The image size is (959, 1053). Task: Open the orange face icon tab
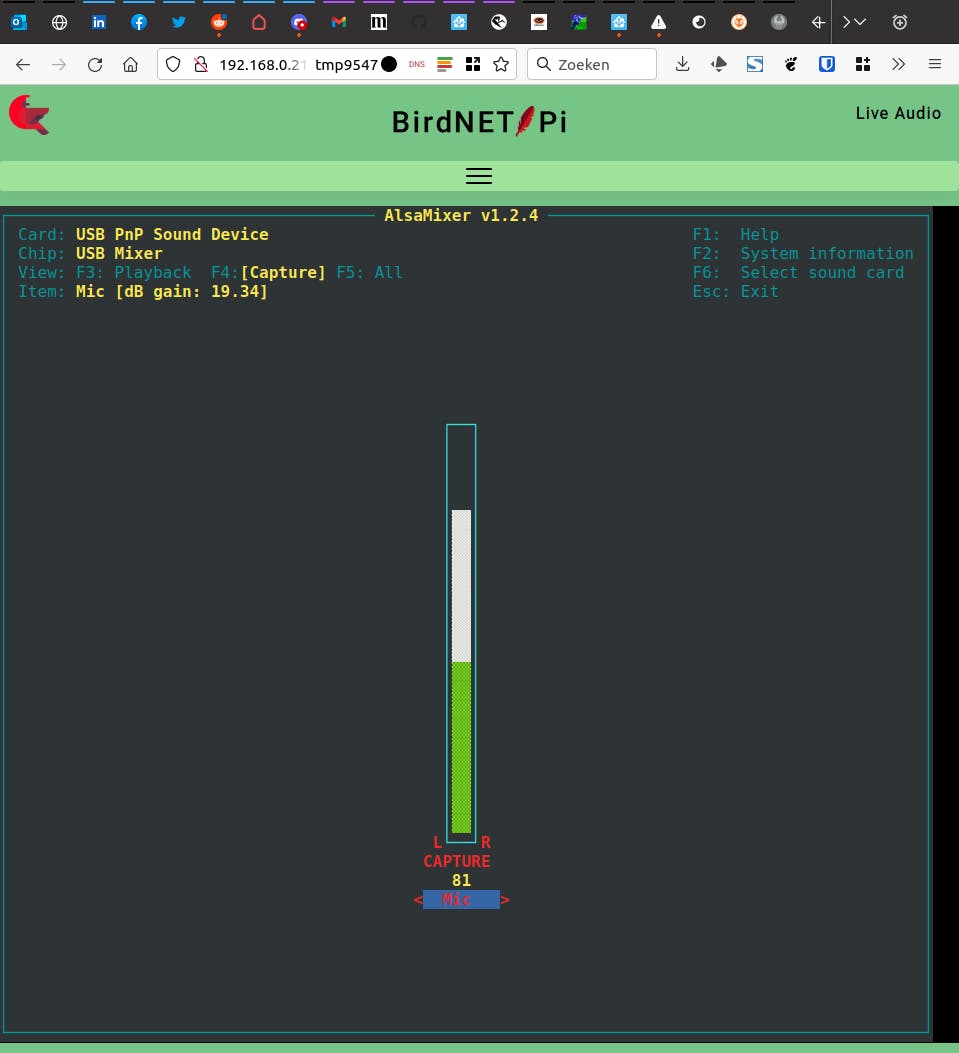[739, 22]
